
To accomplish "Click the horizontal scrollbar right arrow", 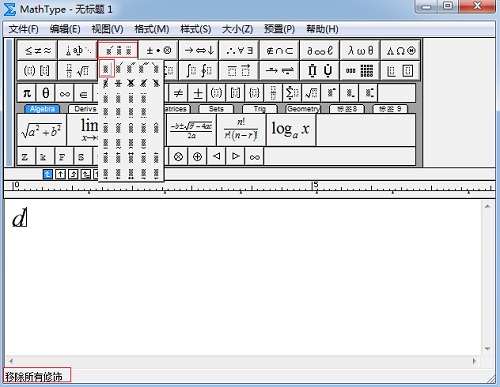I will 474,361.
